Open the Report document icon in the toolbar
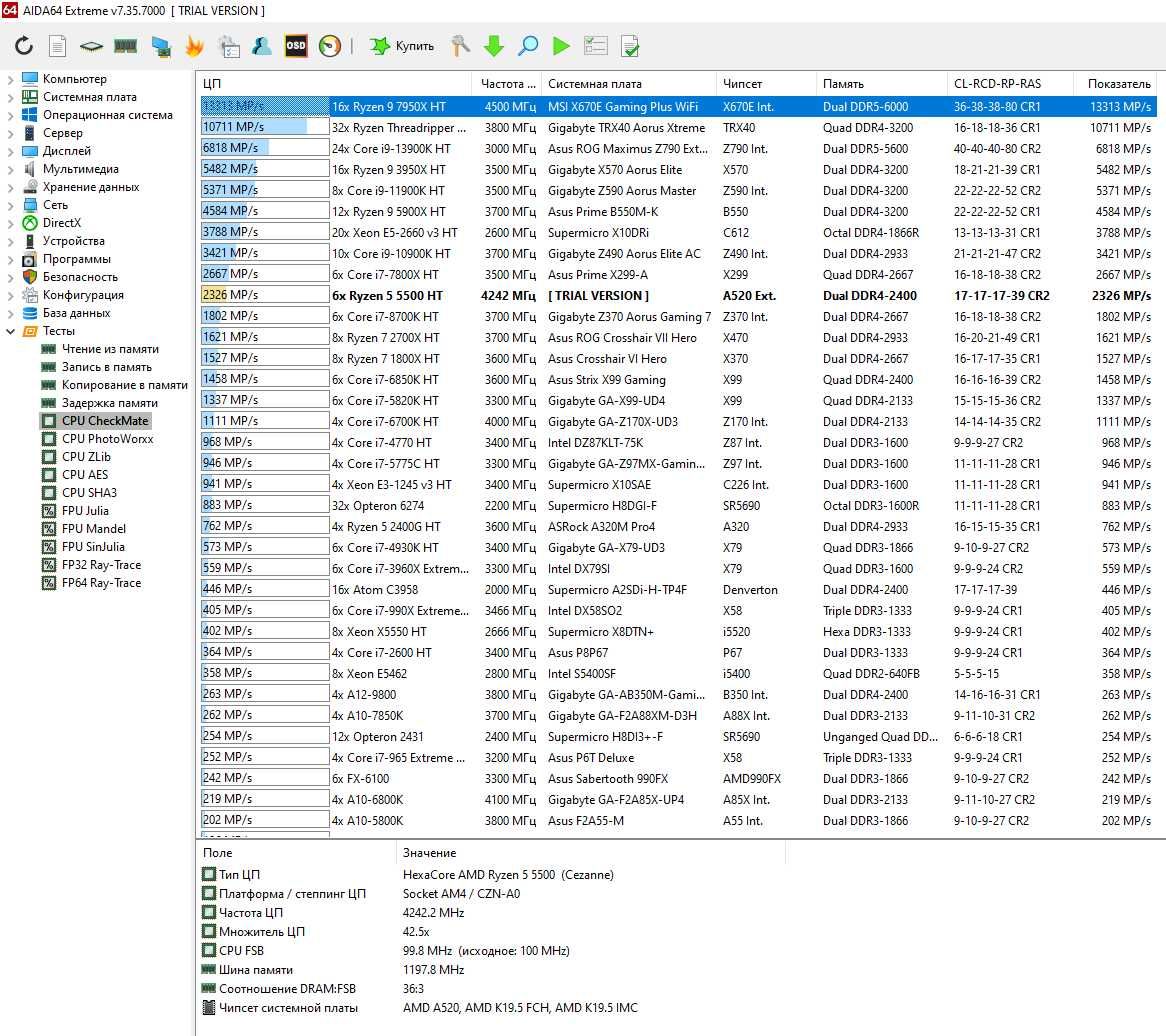Viewport: 1166px width, 1036px height. point(57,46)
